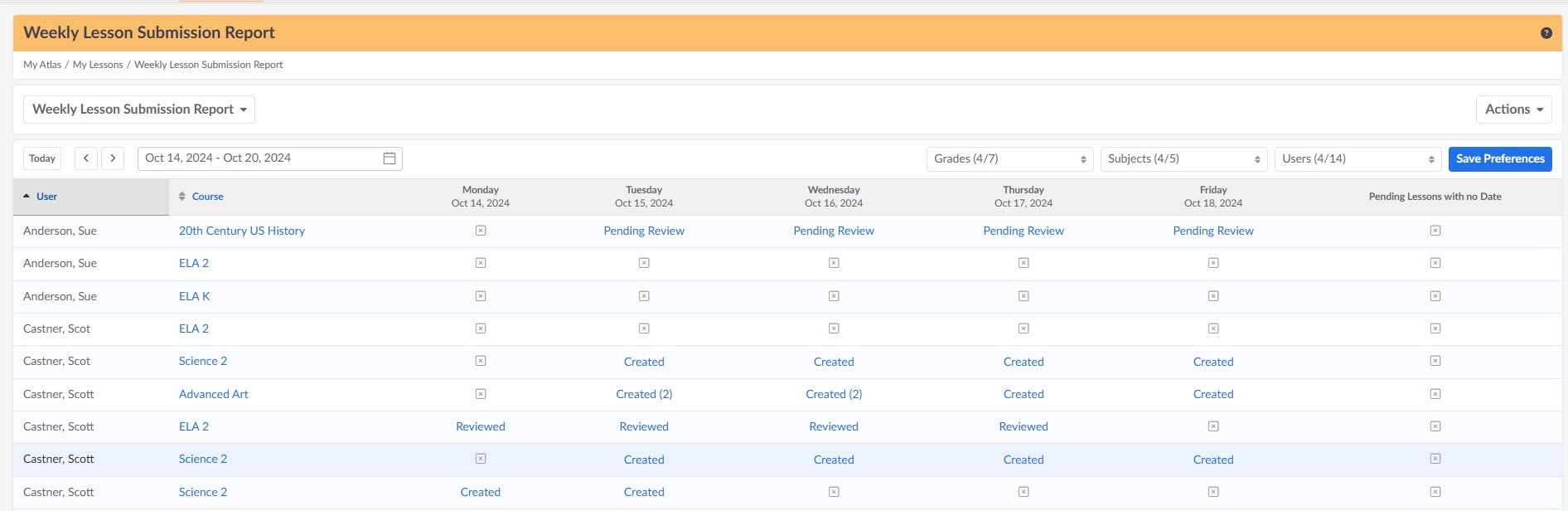The image size is (1568, 511).
Task: Sort by Course column arrows icon
Action: tap(182, 197)
